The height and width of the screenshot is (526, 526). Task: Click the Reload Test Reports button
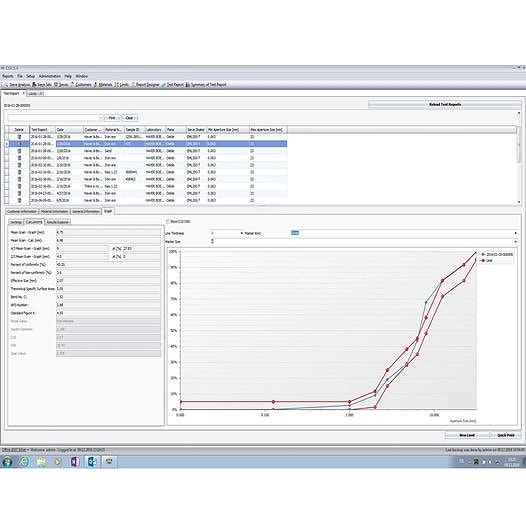coord(445,105)
